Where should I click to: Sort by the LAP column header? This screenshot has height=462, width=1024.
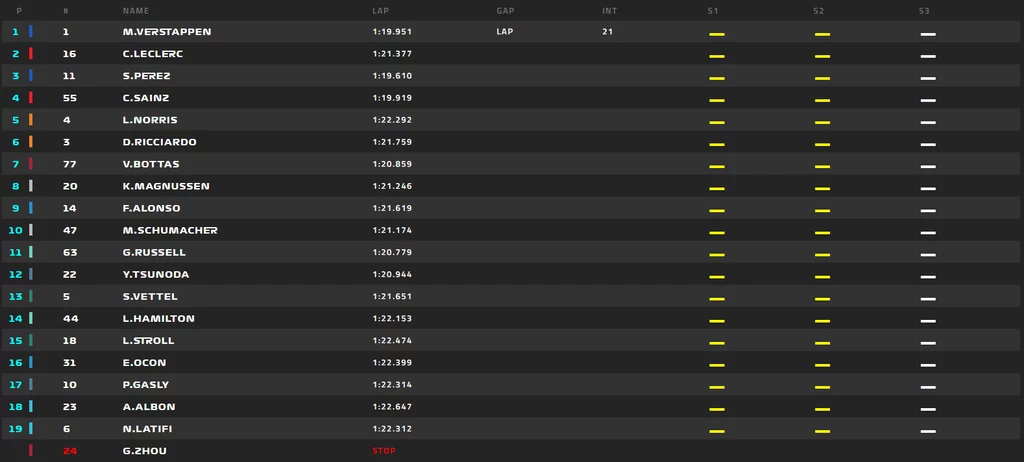point(380,11)
